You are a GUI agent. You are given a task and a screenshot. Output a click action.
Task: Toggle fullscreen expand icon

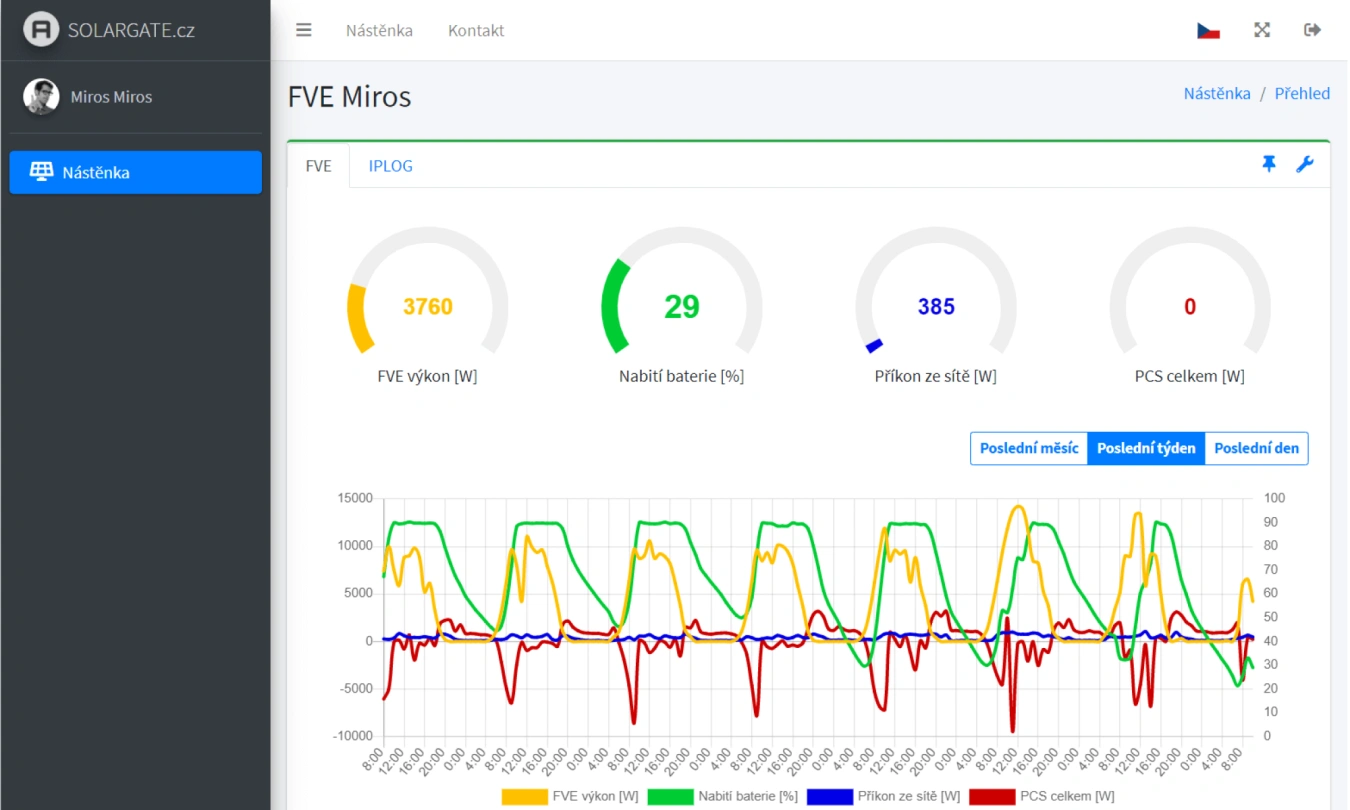1262,30
